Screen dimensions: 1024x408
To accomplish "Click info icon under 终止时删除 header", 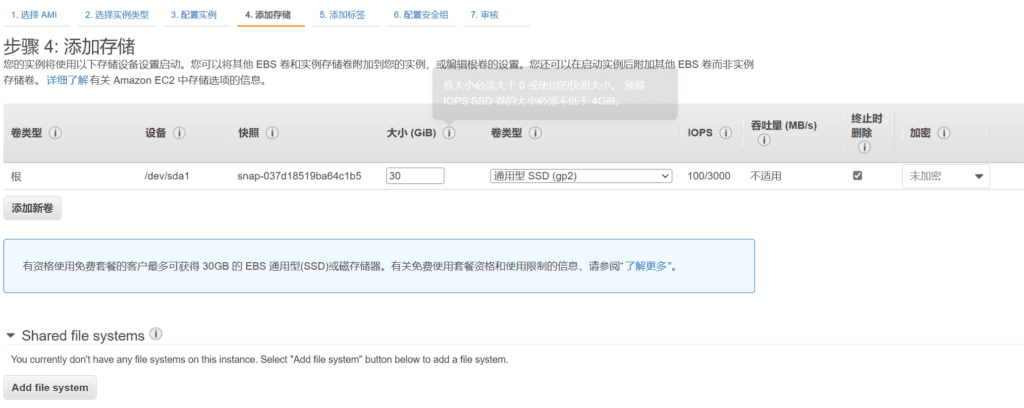I will tap(863, 147).
